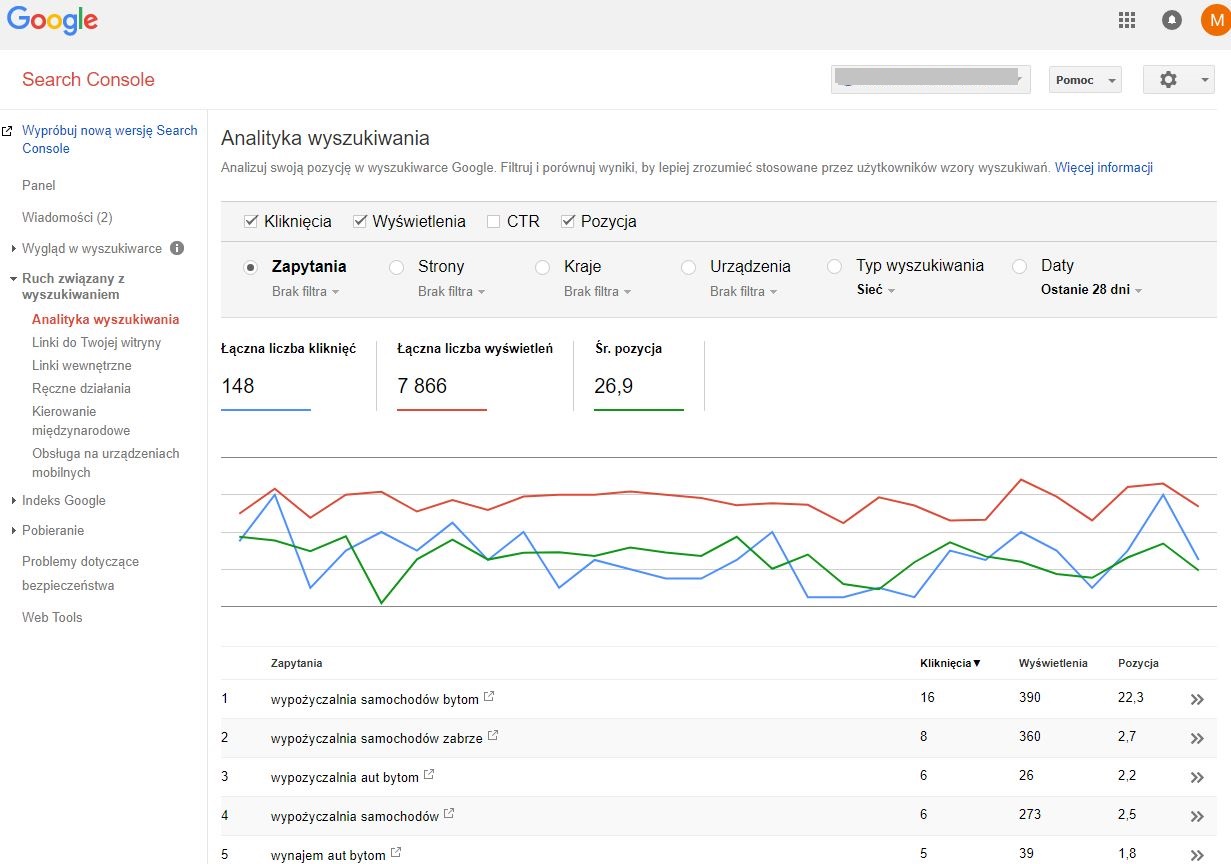Open Kierowanie międzynarodowe in sidebar
Screen dimensions: 1231x864
point(81,421)
